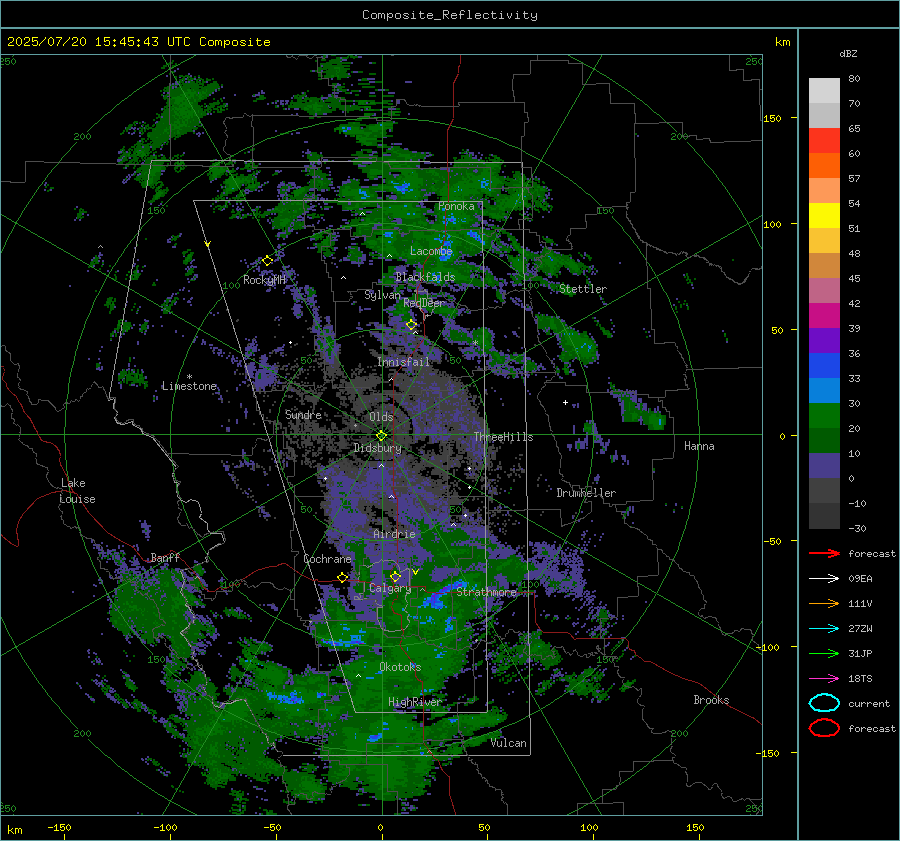Viewport: 900px width, 841px height.
Task: Click the green 31JP arrow in the legend
Action: (x=824, y=653)
